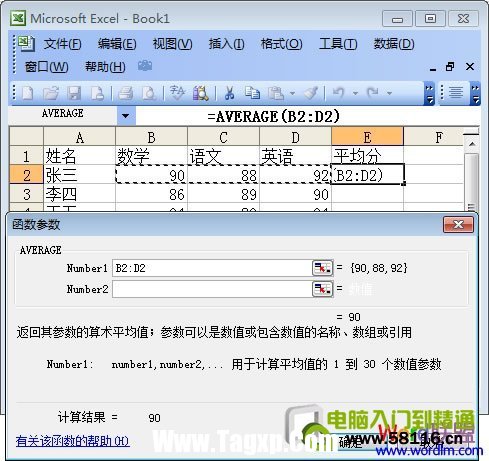Screen dimensions: 489x461
Task: Open the 插入(I) menu
Action: click(226, 44)
